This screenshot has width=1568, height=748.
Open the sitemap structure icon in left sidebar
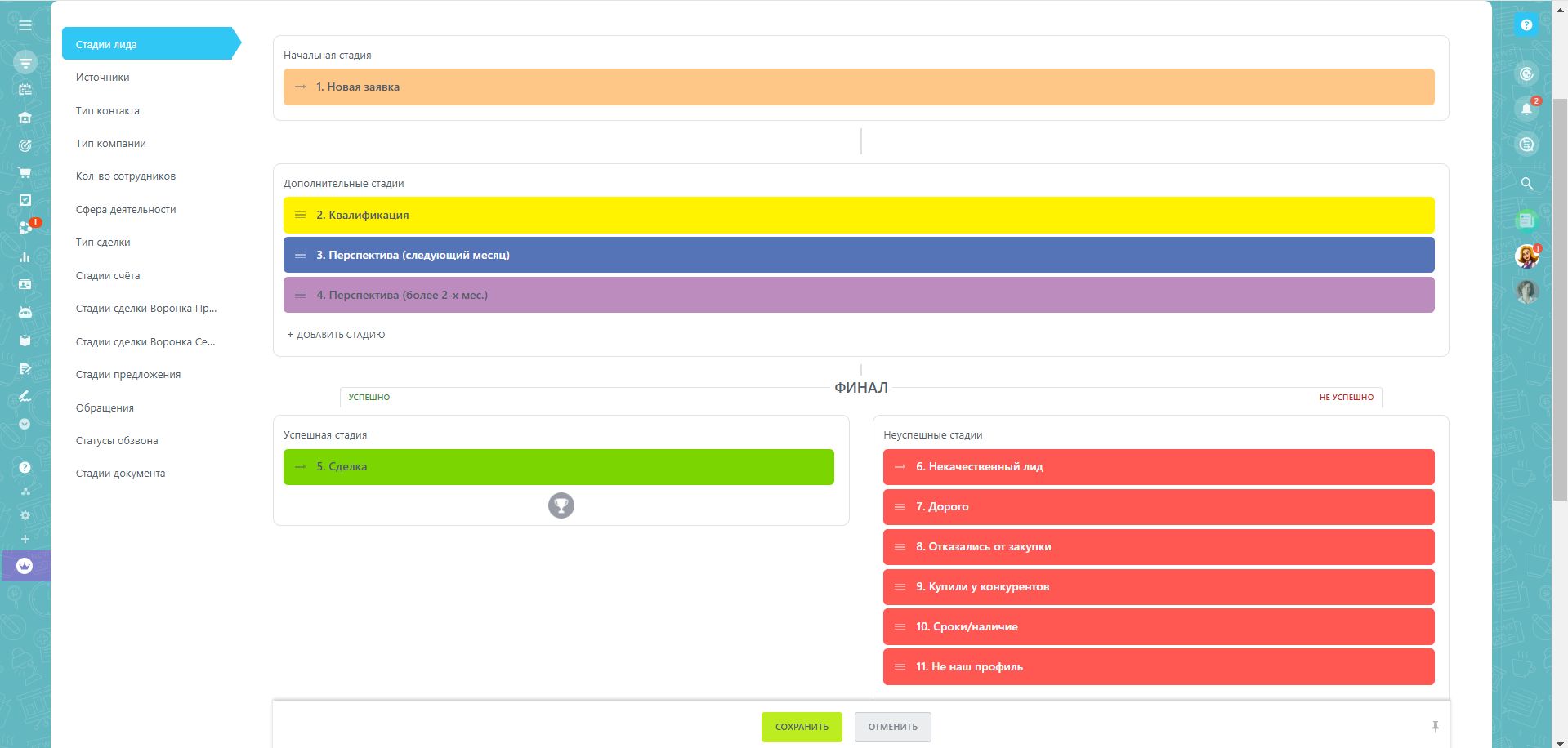point(25,491)
